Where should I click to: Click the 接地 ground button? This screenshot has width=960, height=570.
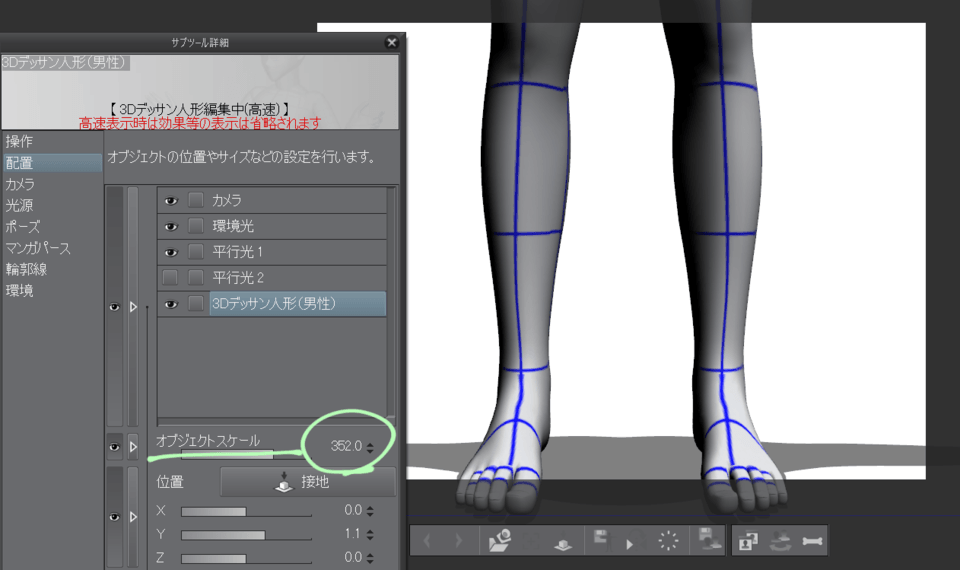pos(308,482)
